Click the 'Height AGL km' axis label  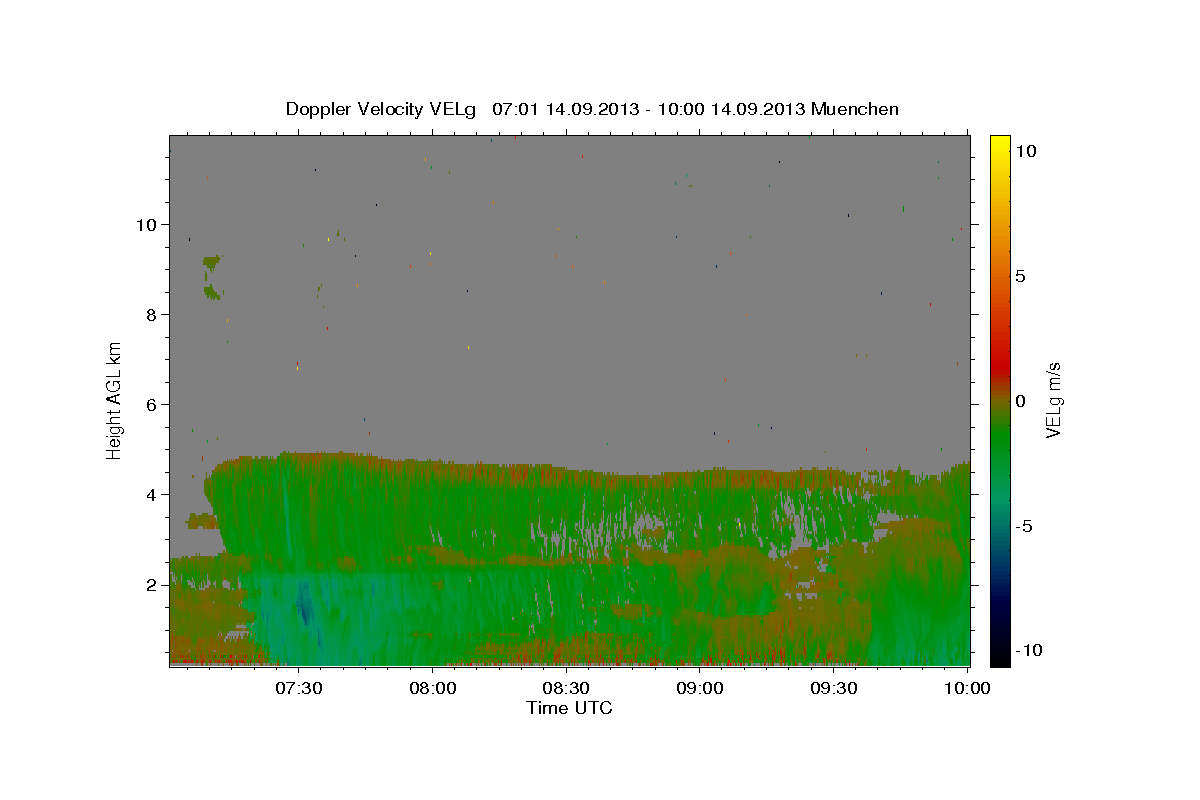coord(115,400)
